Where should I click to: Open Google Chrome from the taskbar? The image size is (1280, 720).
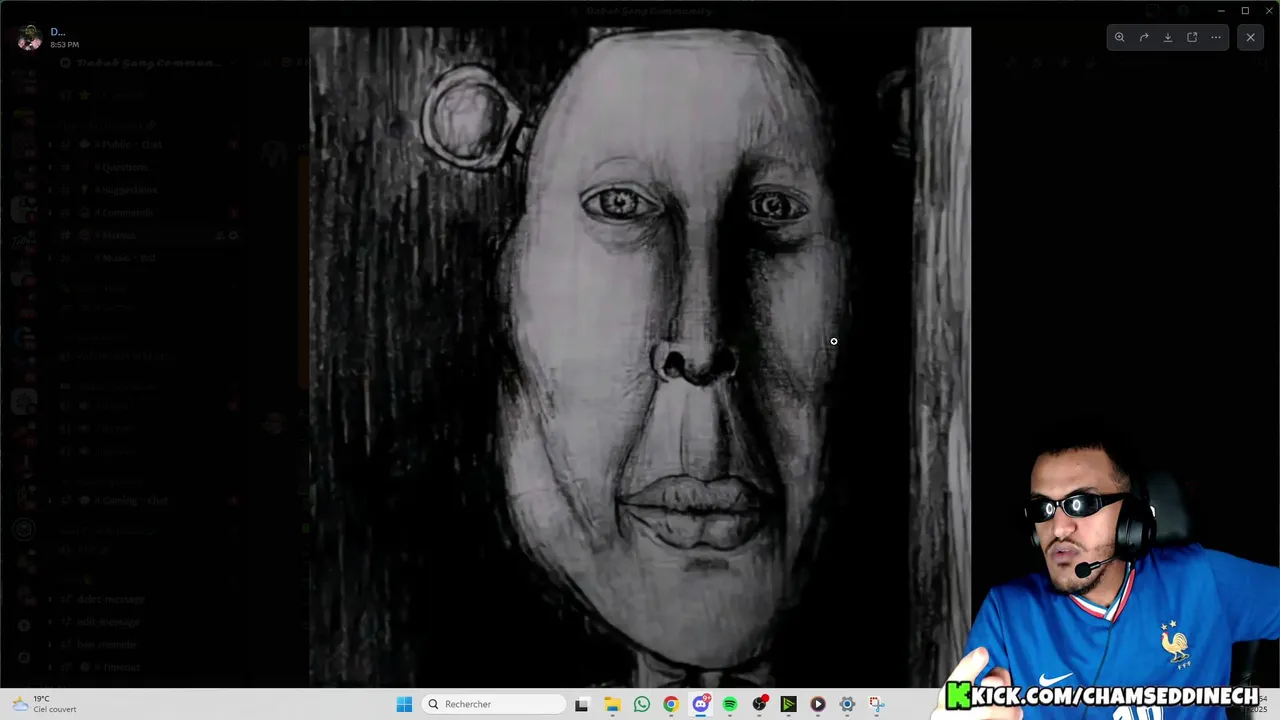(671, 704)
